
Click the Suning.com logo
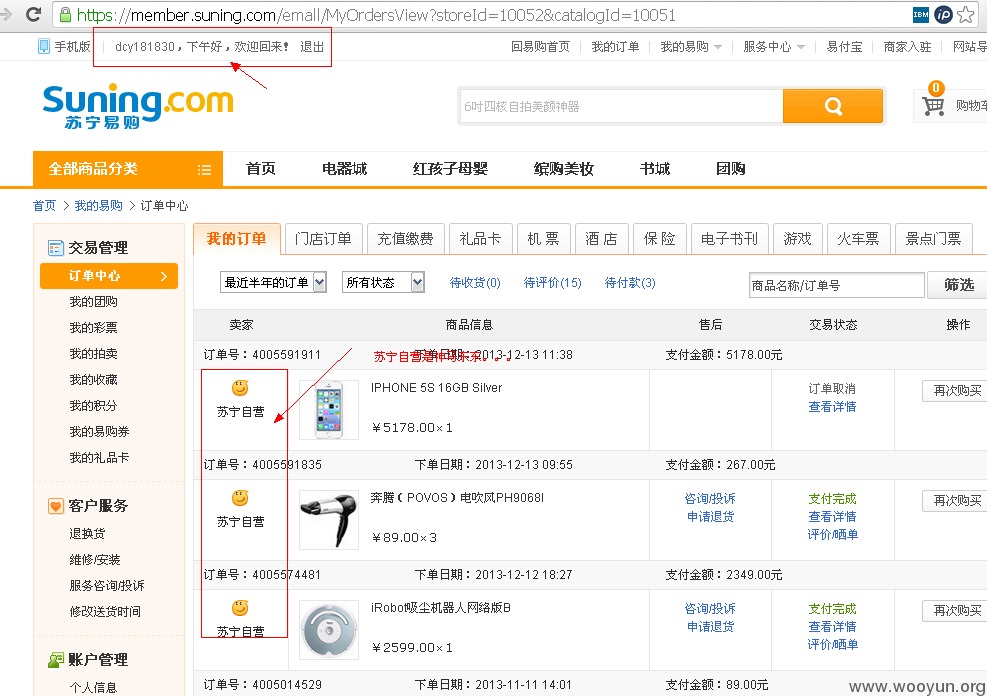point(138,106)
